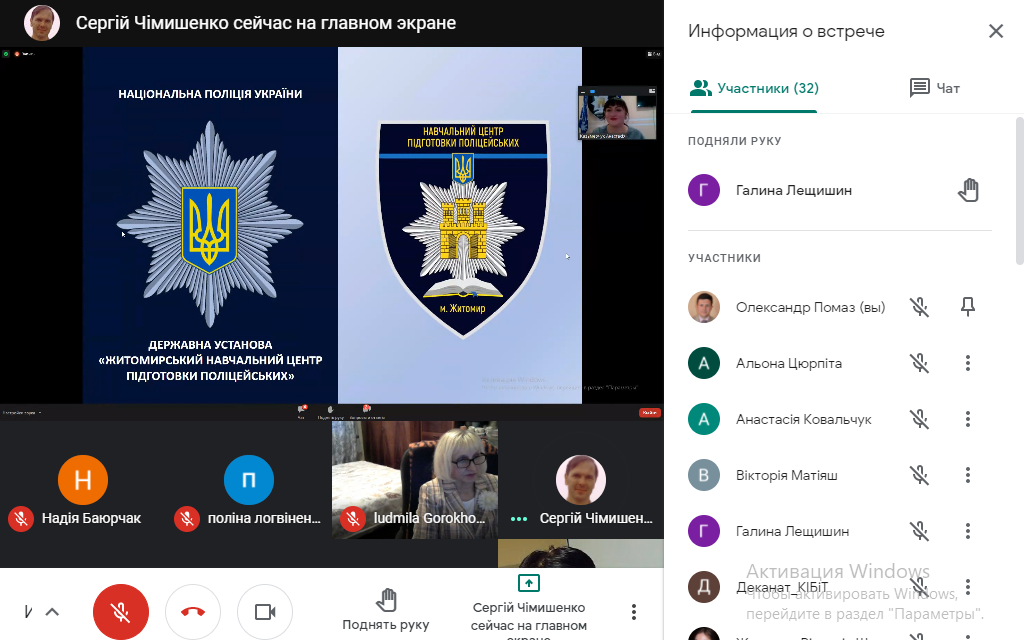Open more options menu in the bottom bar

coord(633,612)
